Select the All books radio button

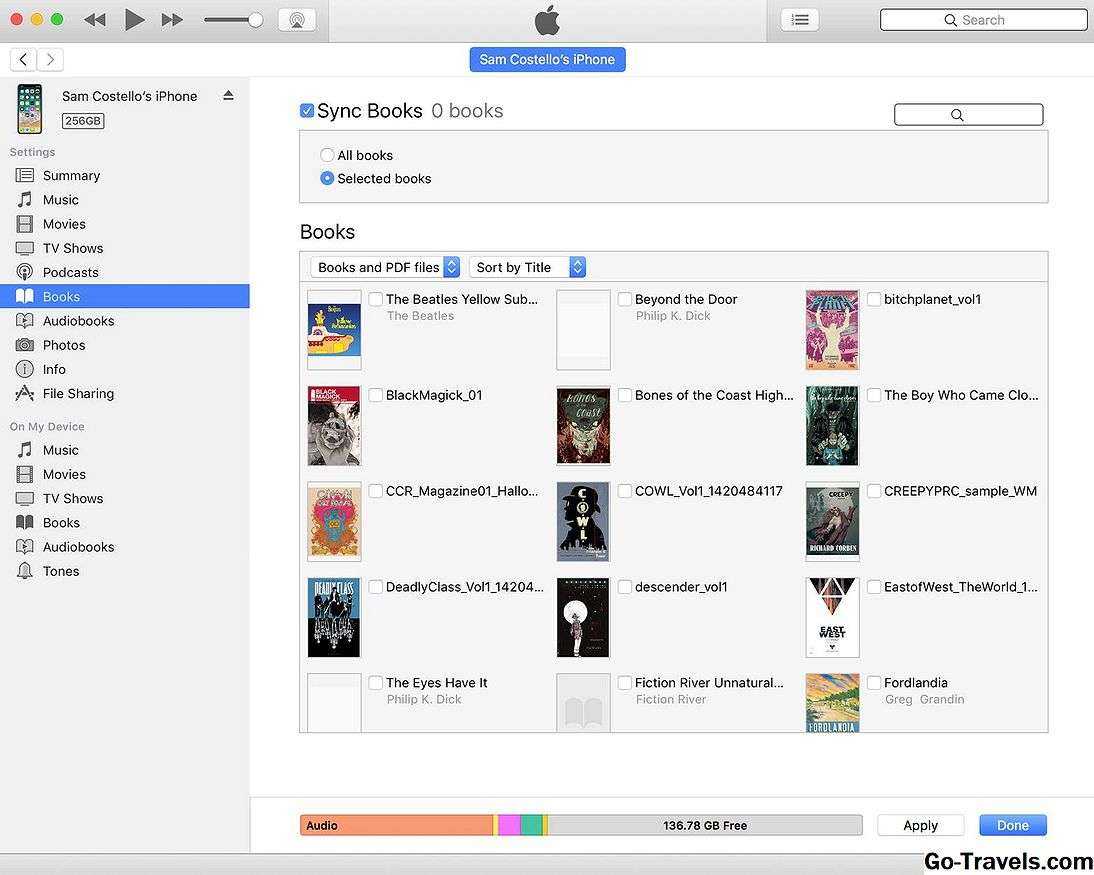click(327, 155)
